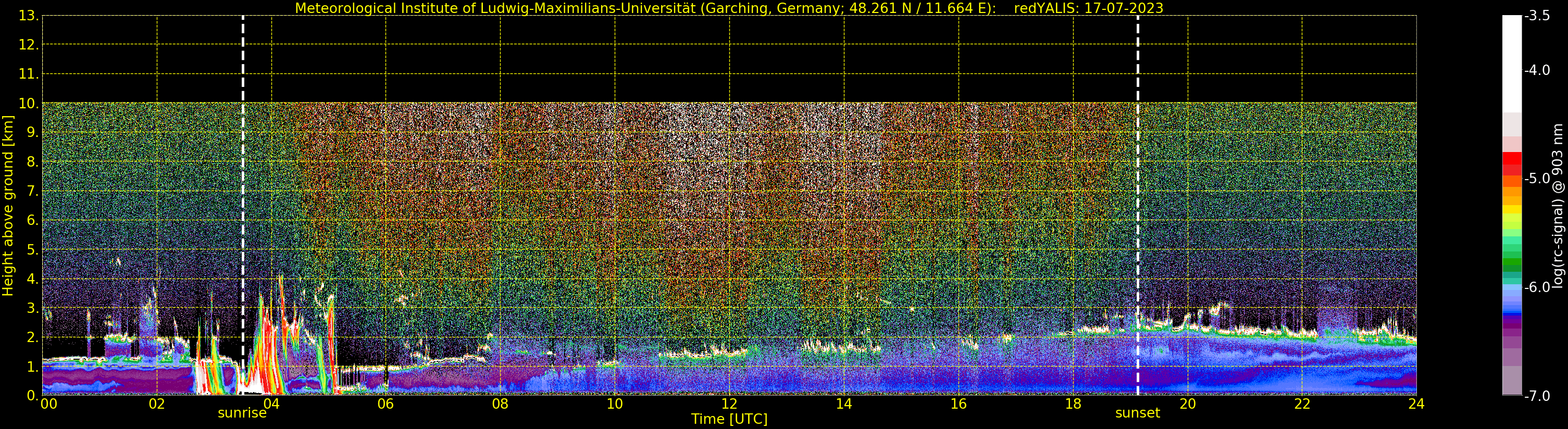The height and width of the screenshot is (429, 1568).
Task: Click the time tick label '06'
Action: [x=385, y=404]
